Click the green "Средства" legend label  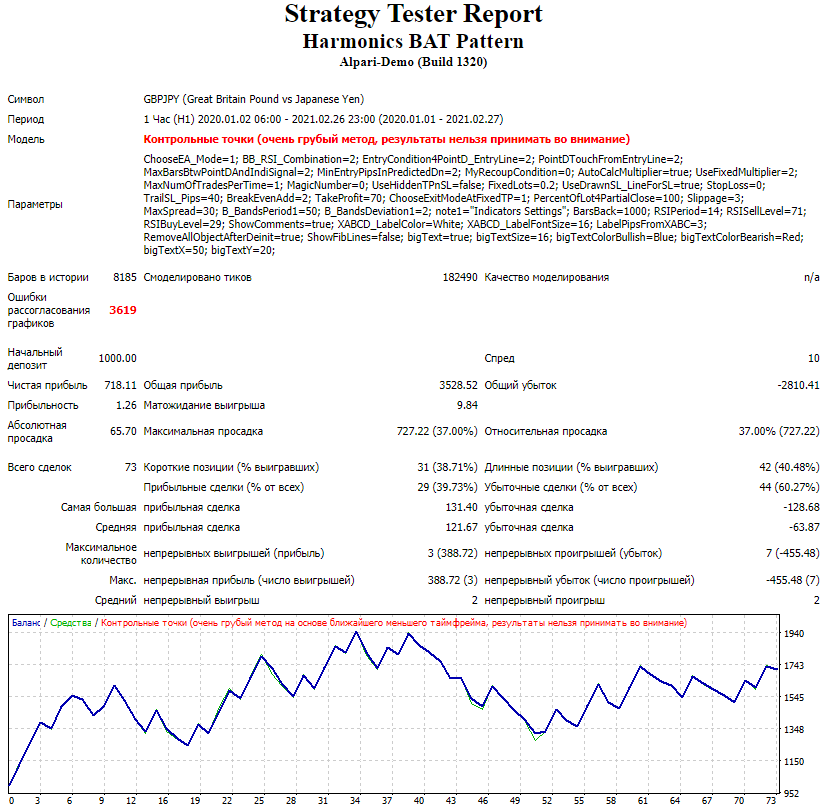click(71, 622)
